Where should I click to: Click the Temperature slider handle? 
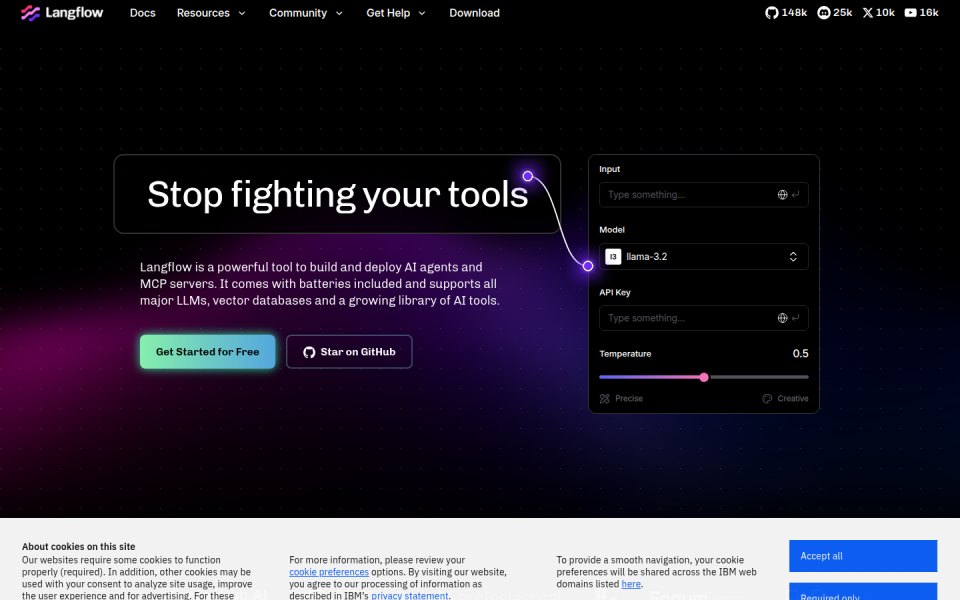point(704,377)
